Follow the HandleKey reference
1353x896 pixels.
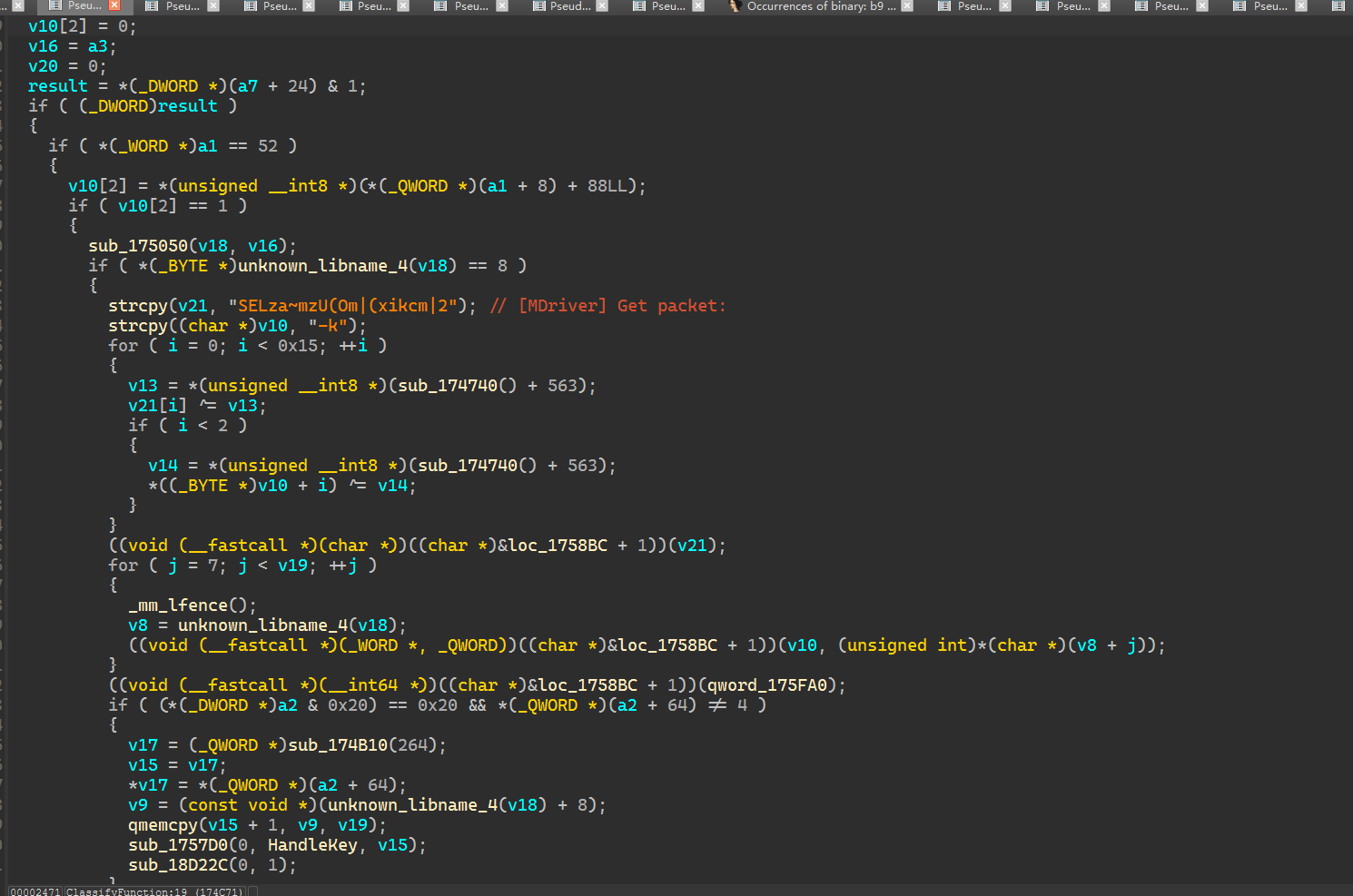point(312,845)
